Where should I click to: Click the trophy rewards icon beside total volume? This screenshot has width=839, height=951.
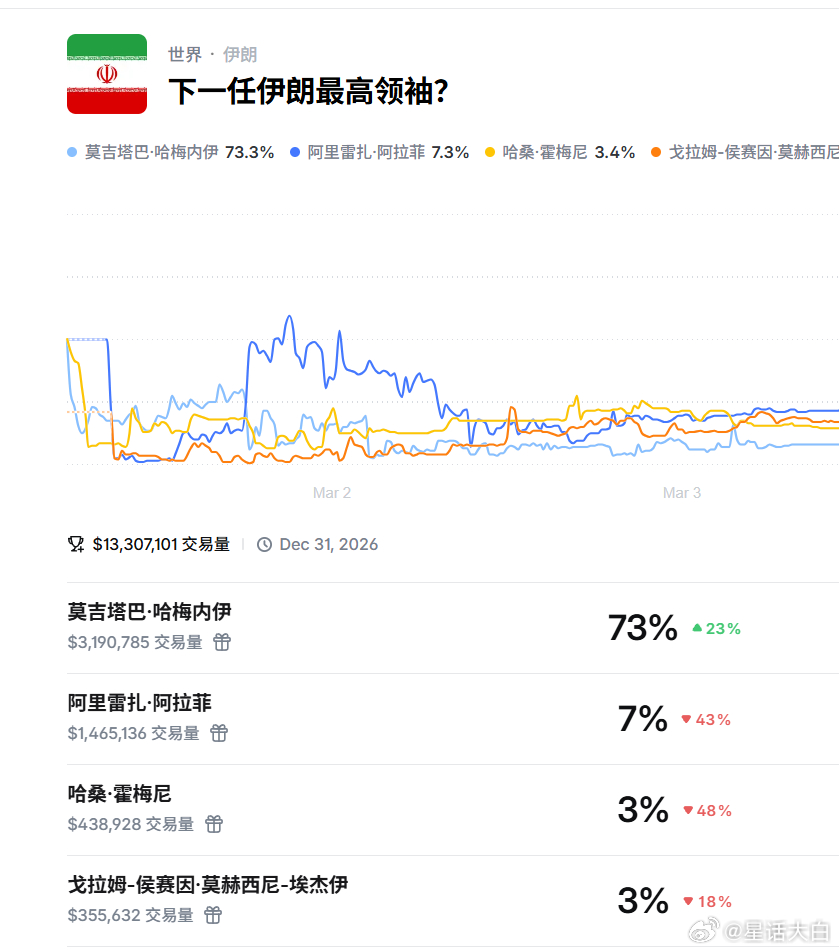point(75,543)
